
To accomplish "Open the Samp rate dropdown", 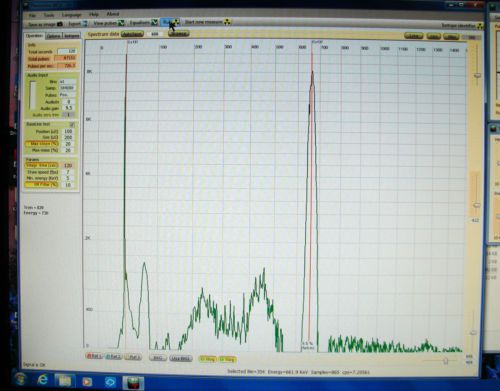I will (x=67, y=88).
